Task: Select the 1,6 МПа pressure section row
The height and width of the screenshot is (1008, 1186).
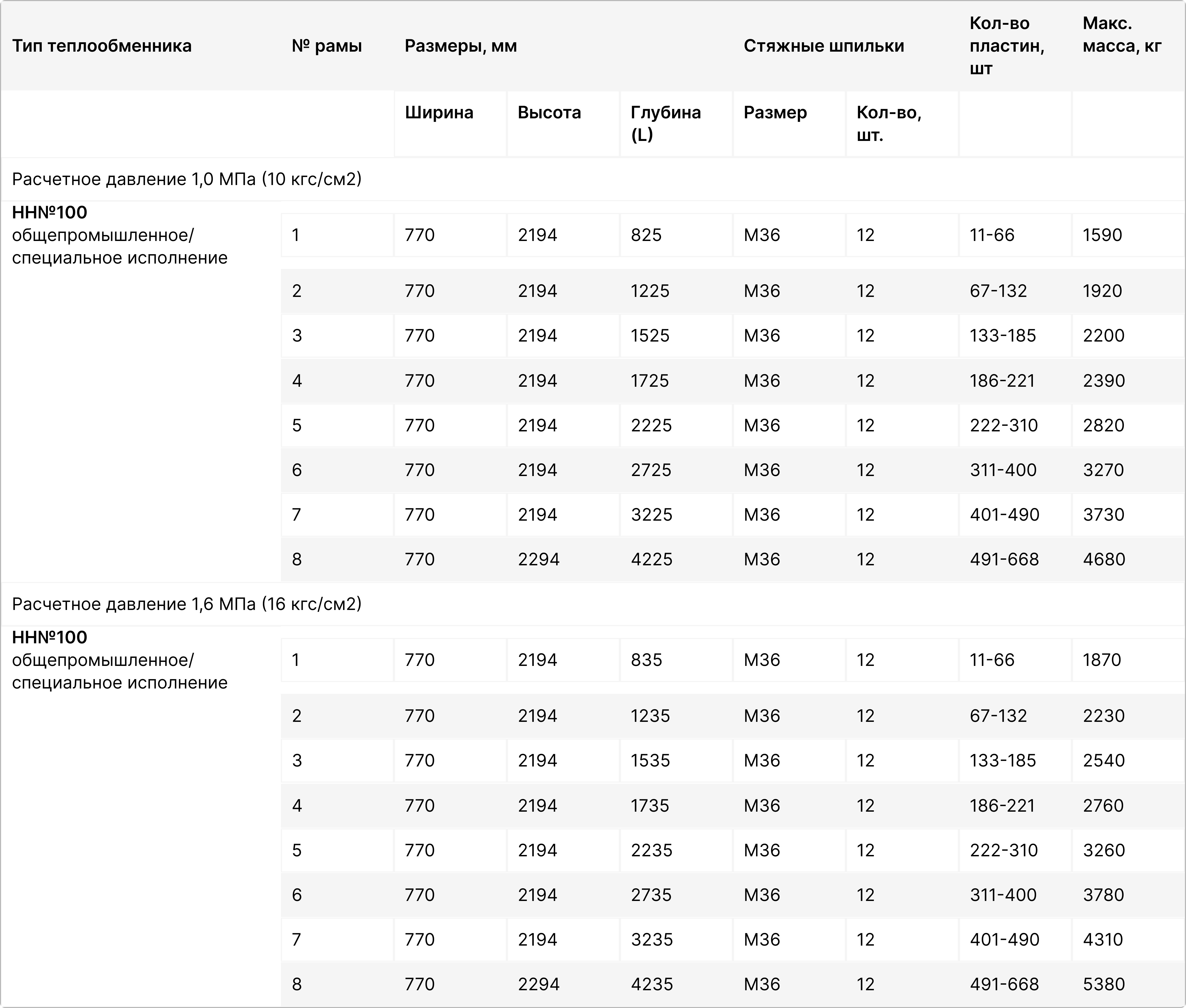Action: click(187, 604)
